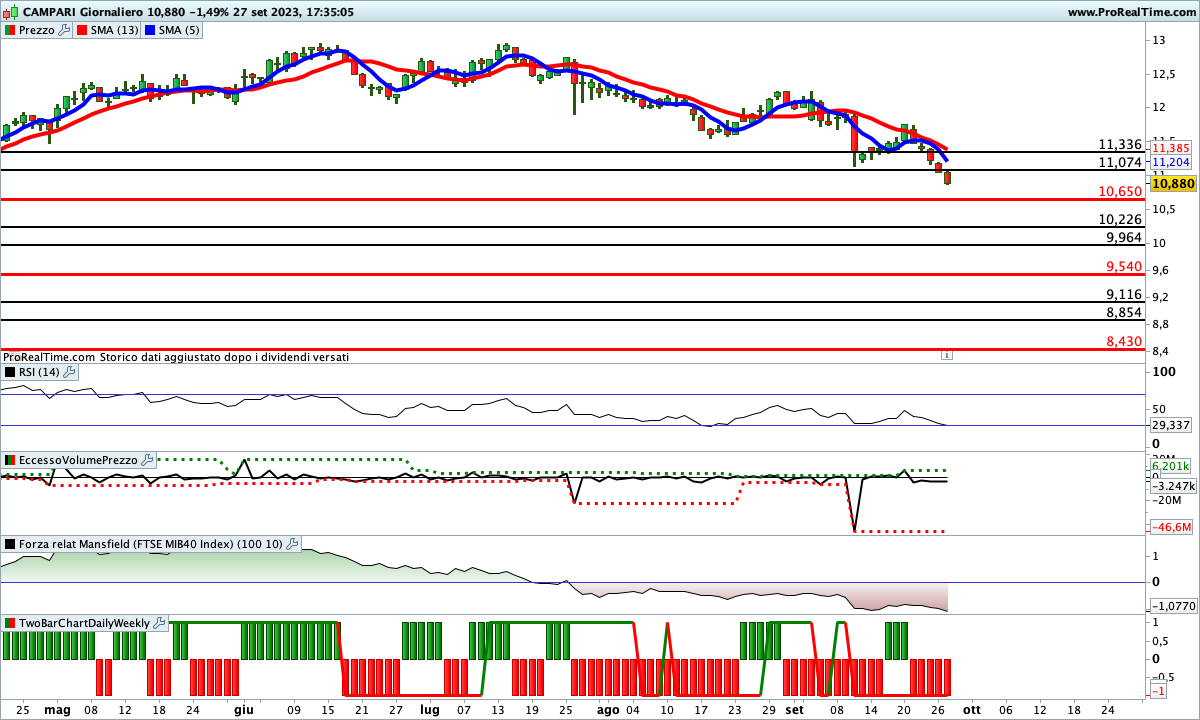
Task: Click the set date on the time axis
Action: point(794,710)
